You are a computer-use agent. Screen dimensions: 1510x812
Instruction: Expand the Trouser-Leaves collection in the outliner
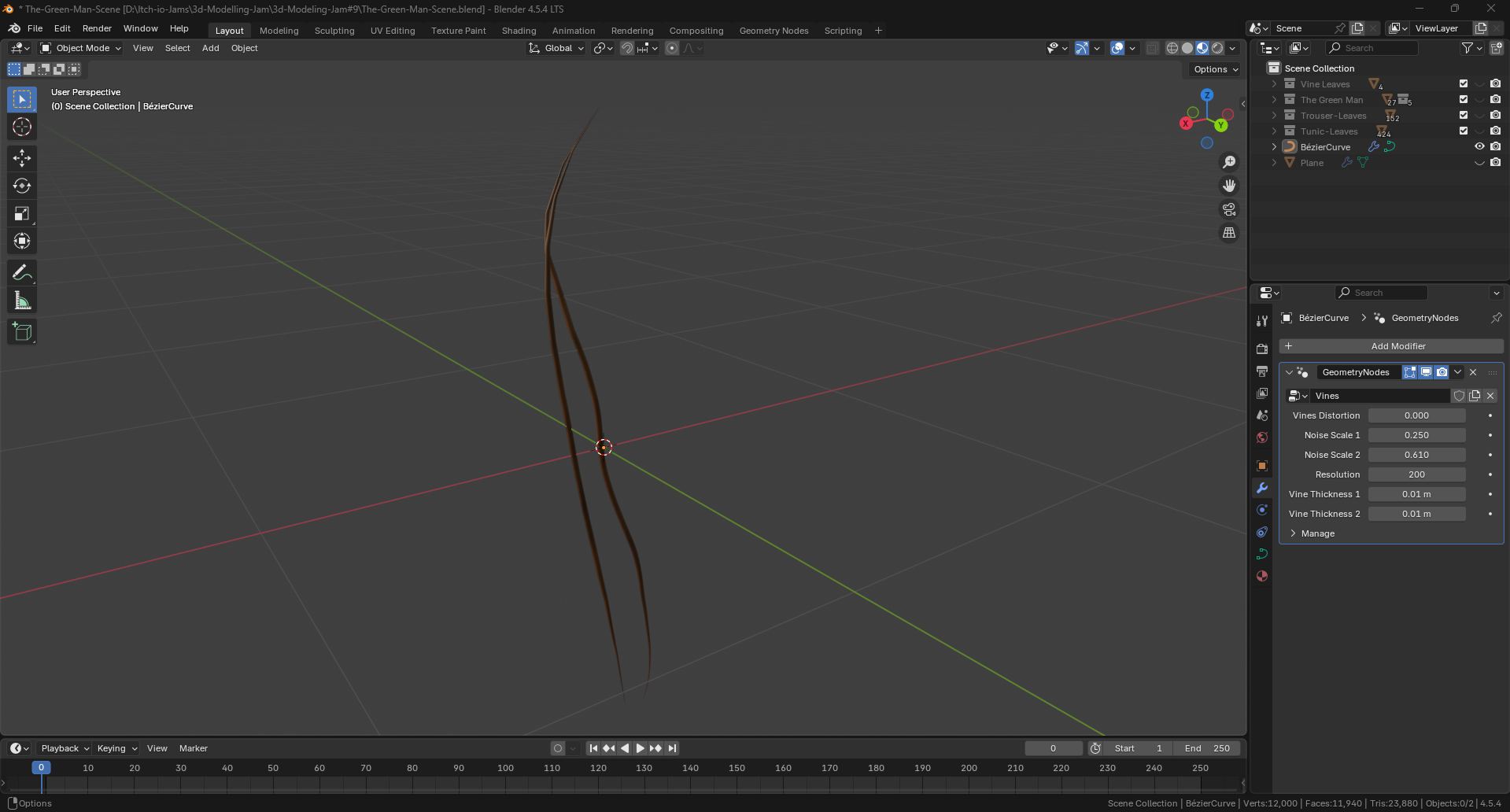[x=1274, y=116]
